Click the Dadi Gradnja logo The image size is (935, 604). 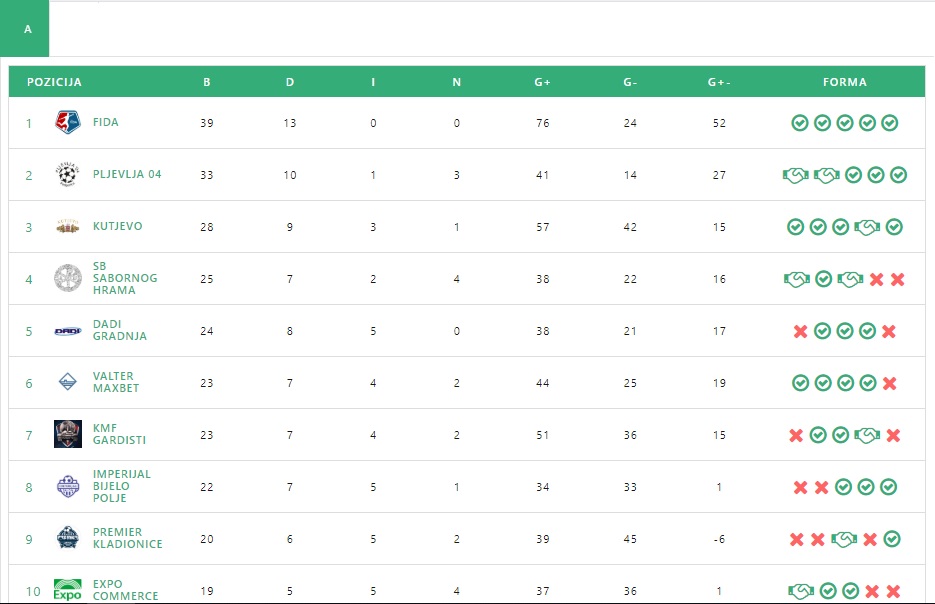pos(67,331)
